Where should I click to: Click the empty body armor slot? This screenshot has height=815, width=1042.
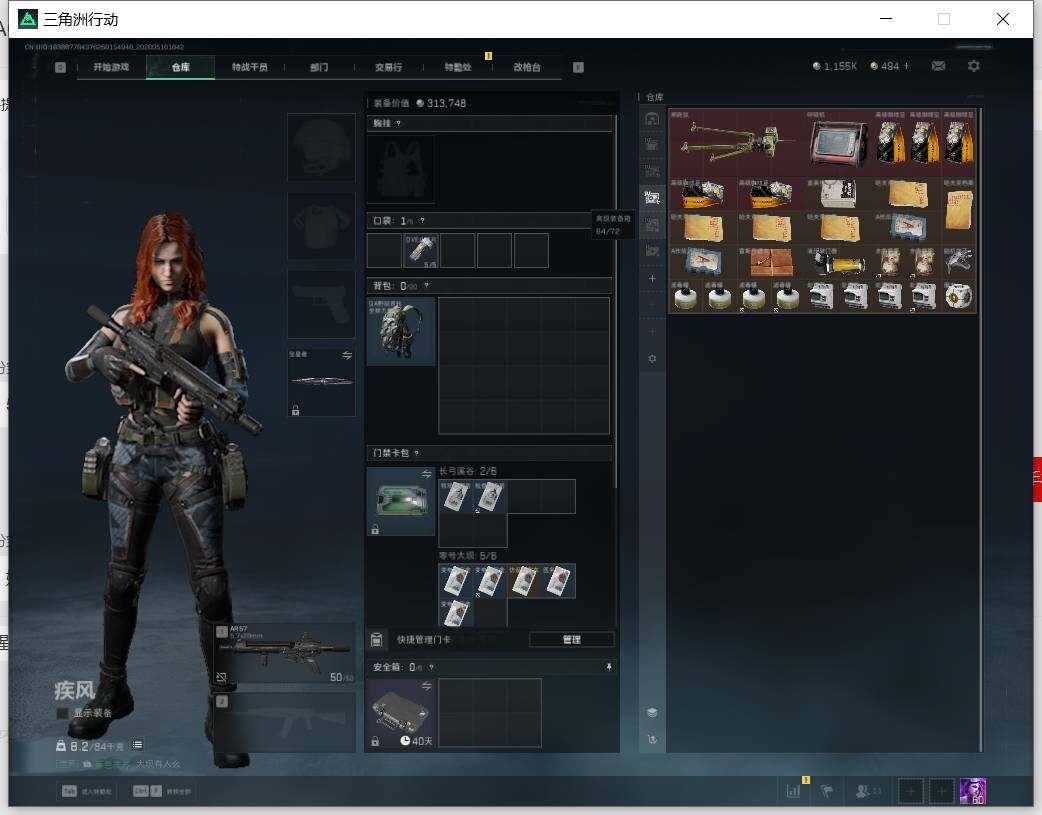(x=321, y=226)
